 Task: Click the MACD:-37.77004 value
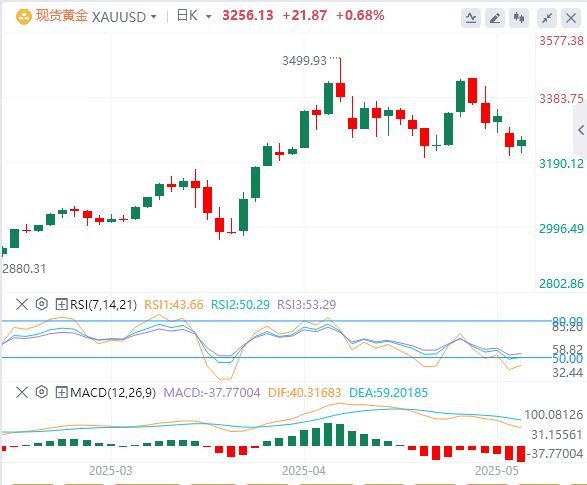[212, 393]
